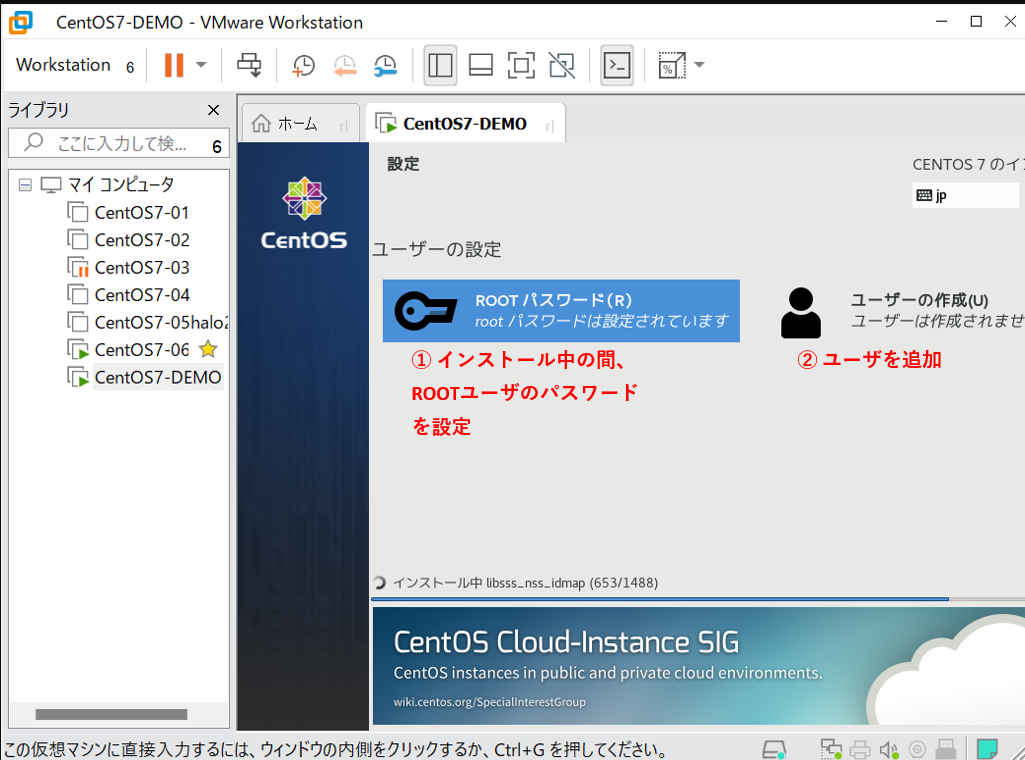Screen dimensions: 1025x760
Task: Click the hard disk status icon
Action: [774, 749]
